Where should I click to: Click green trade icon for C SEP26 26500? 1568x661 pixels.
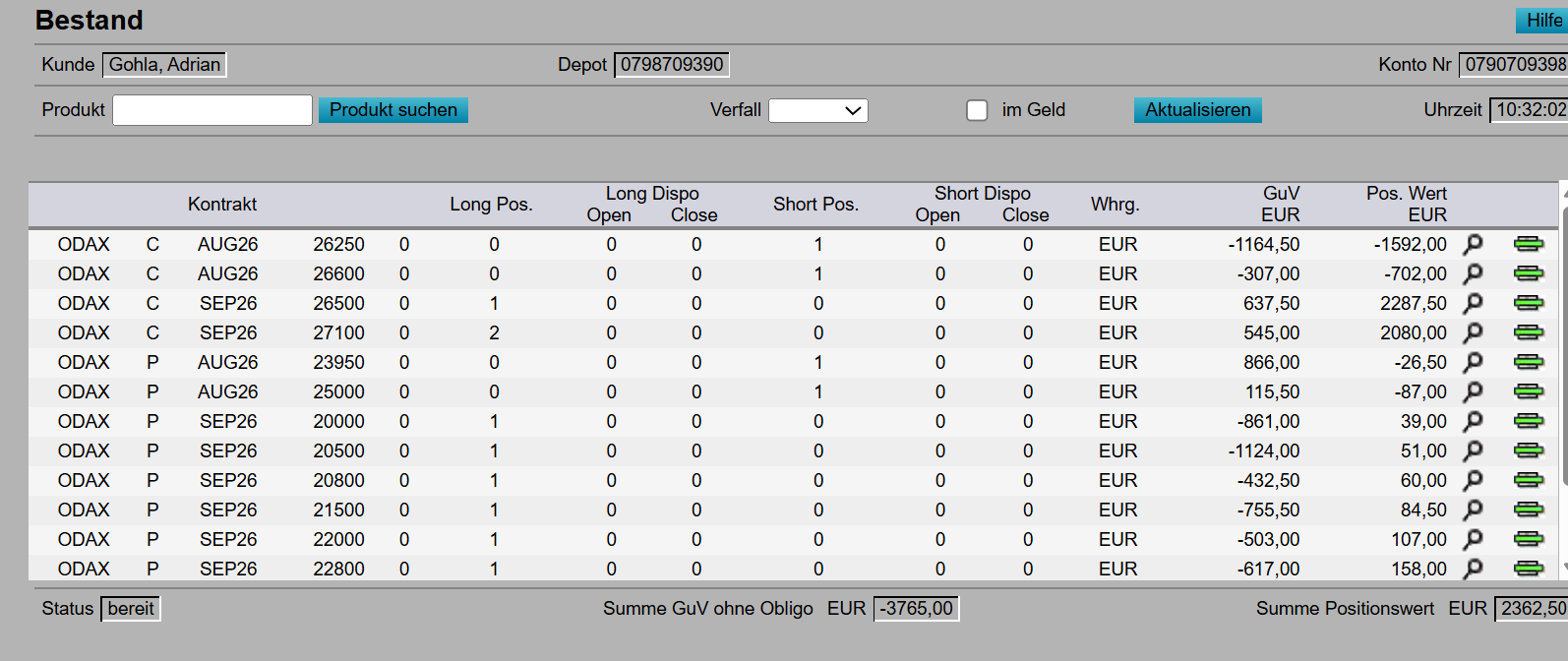(1529, 303)
